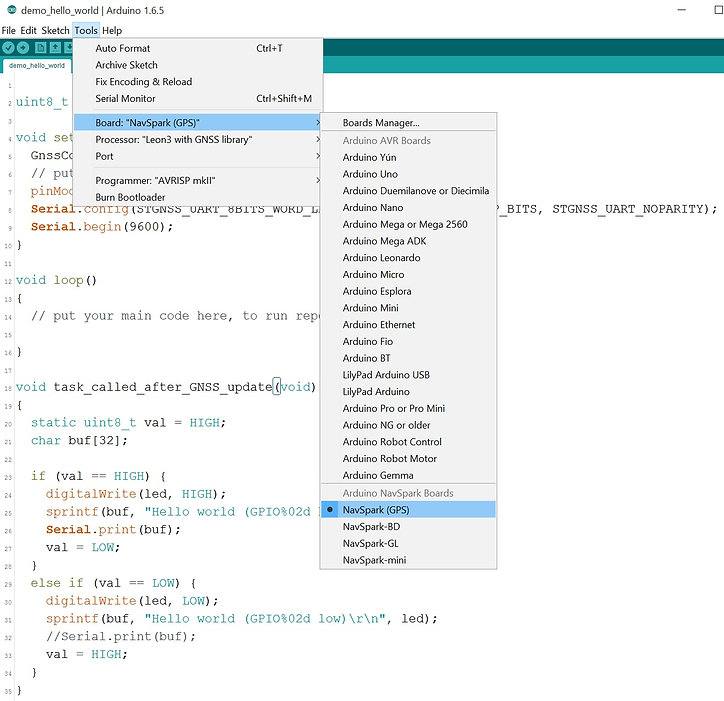Click the "void loop()" code line
This screenshot has height=701, width=724.
(x=56, y=280)
